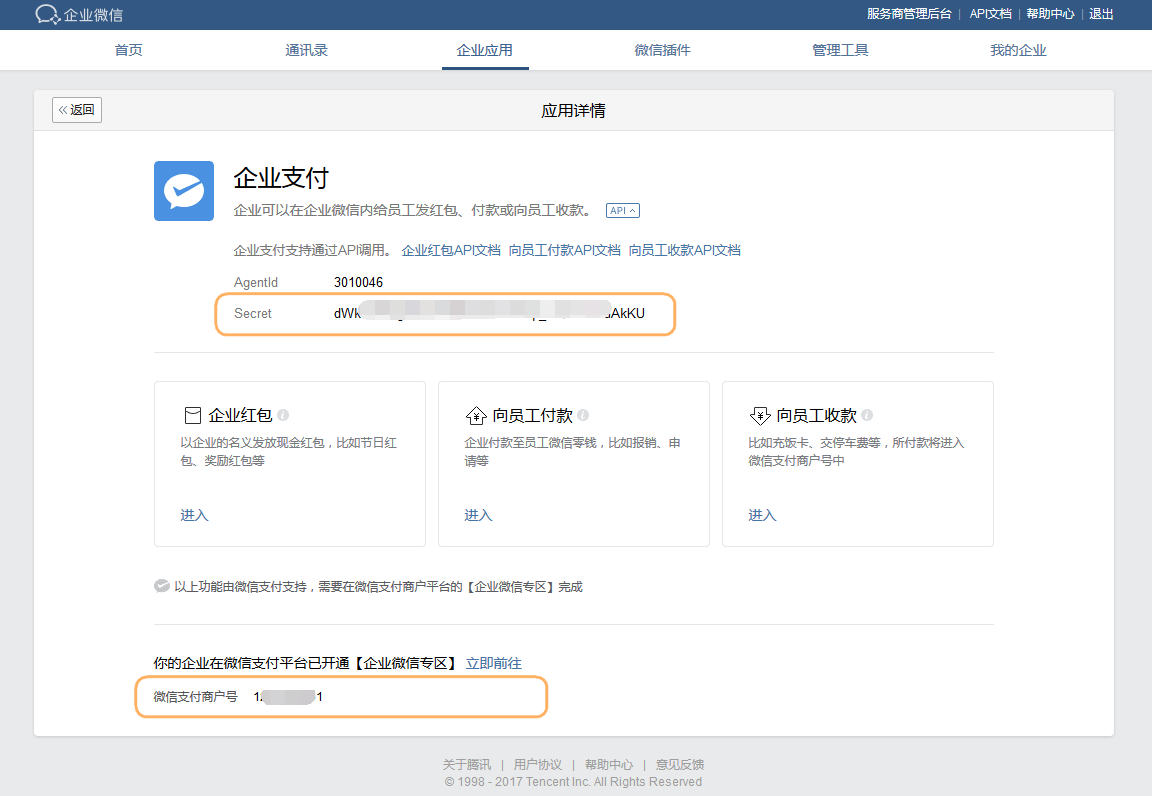Click the 微信支付商户号 number value
This screenshot has width=1152, height=796.
[x=288, y=697]
